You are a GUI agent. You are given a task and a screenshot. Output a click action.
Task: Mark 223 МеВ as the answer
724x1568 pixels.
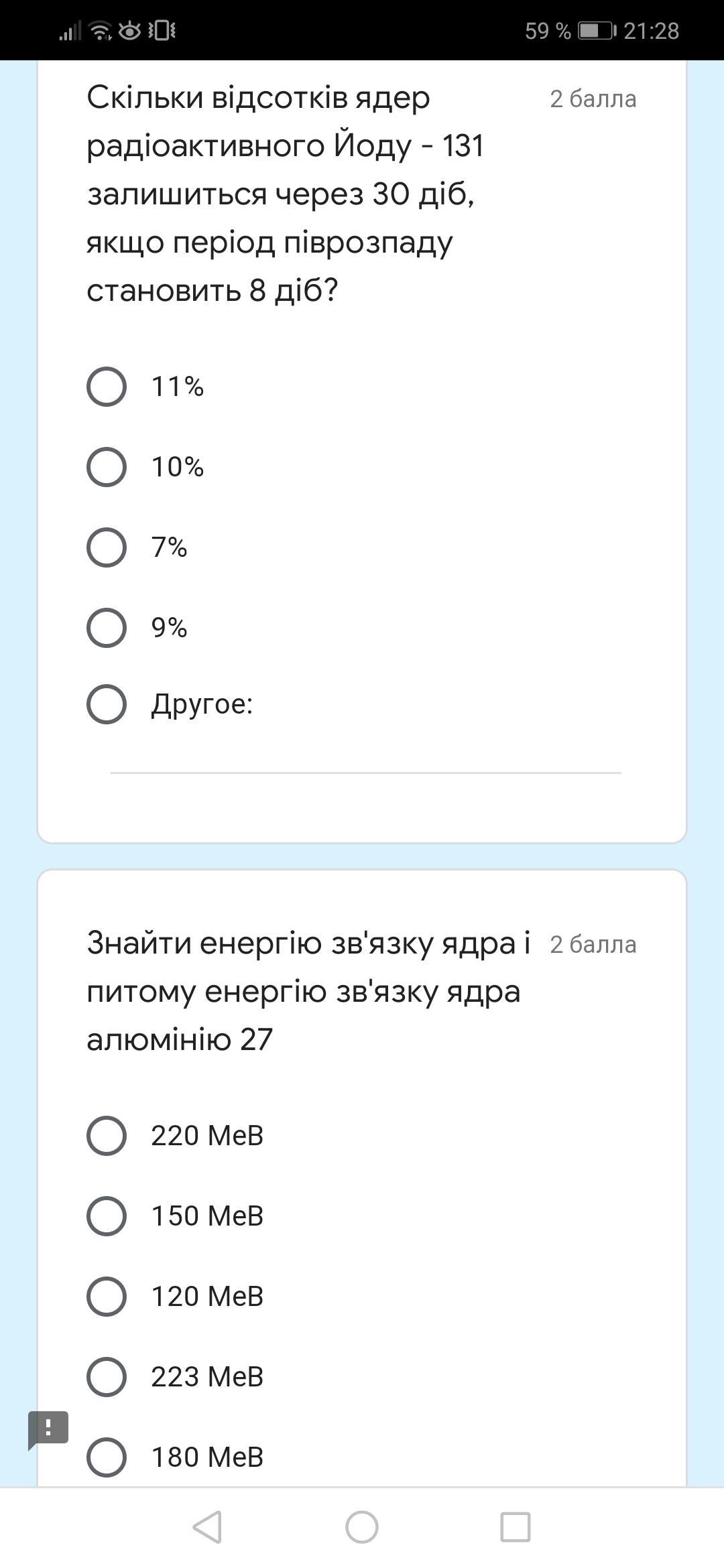(x=107, y=1377)
